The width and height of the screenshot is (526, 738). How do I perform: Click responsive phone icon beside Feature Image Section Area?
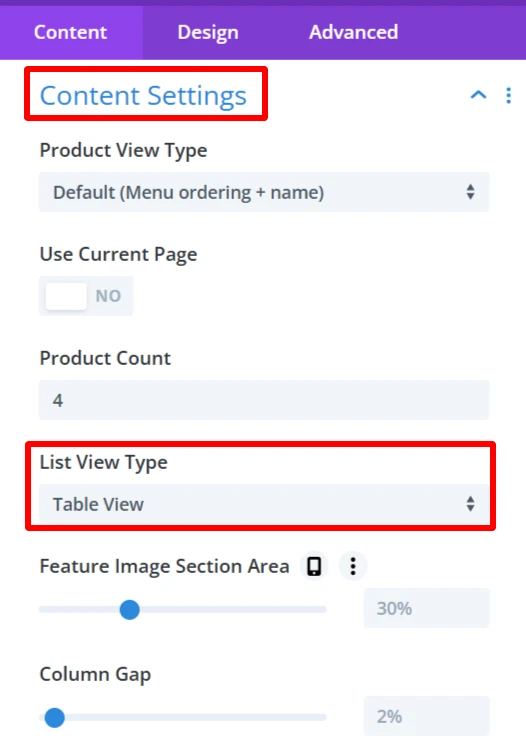coord(314,566)
